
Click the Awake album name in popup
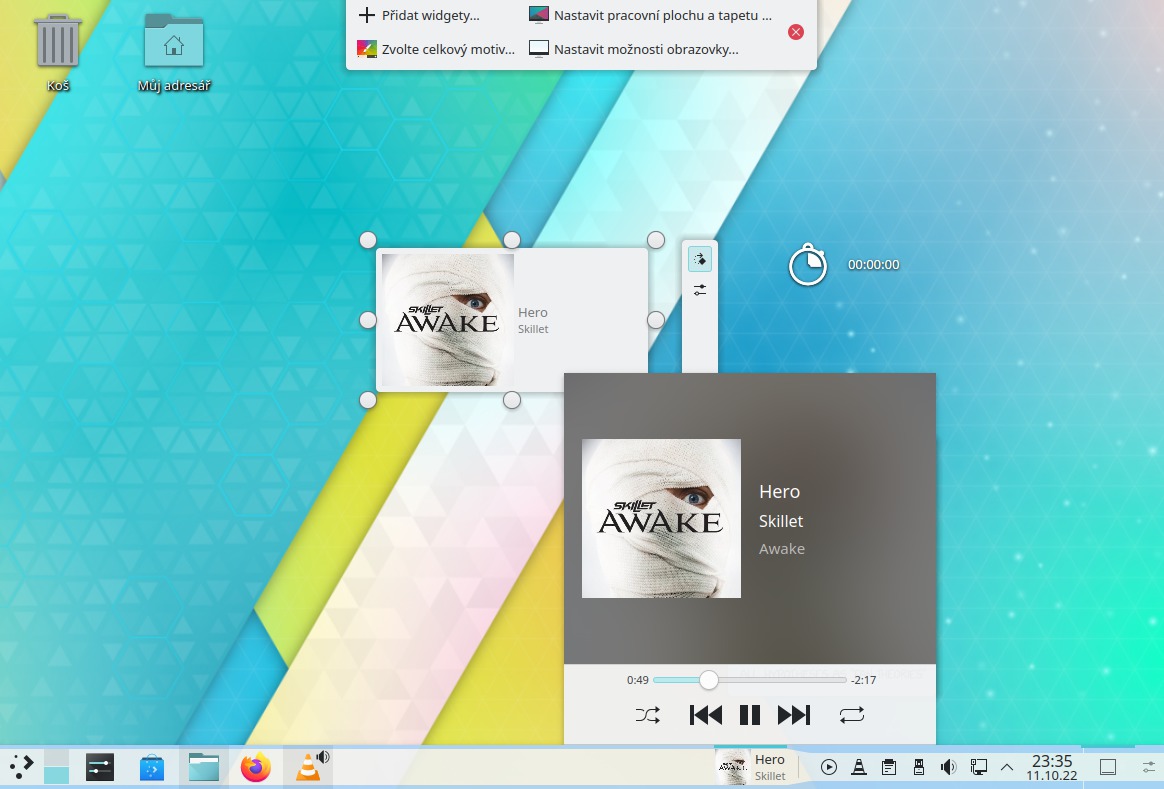point(782,549)
